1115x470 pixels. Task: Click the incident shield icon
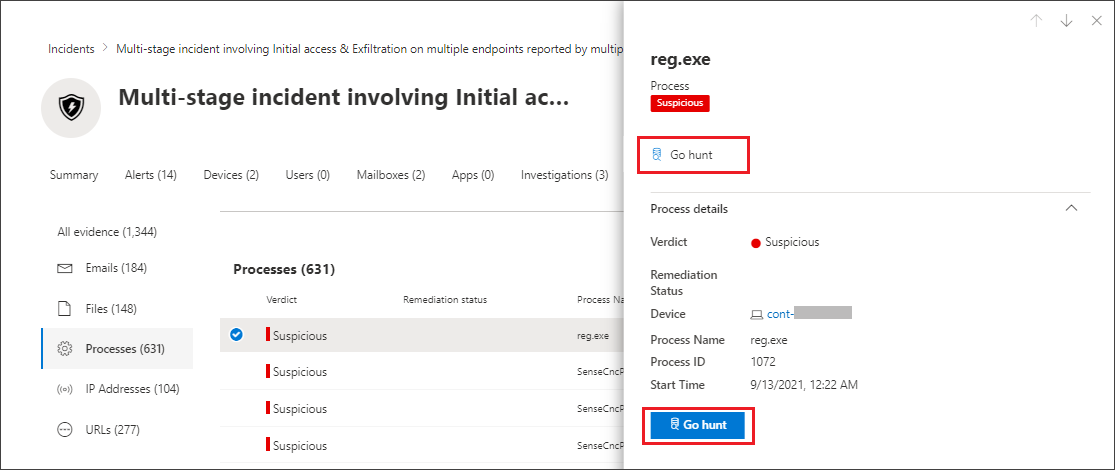(x=70, y=108)
